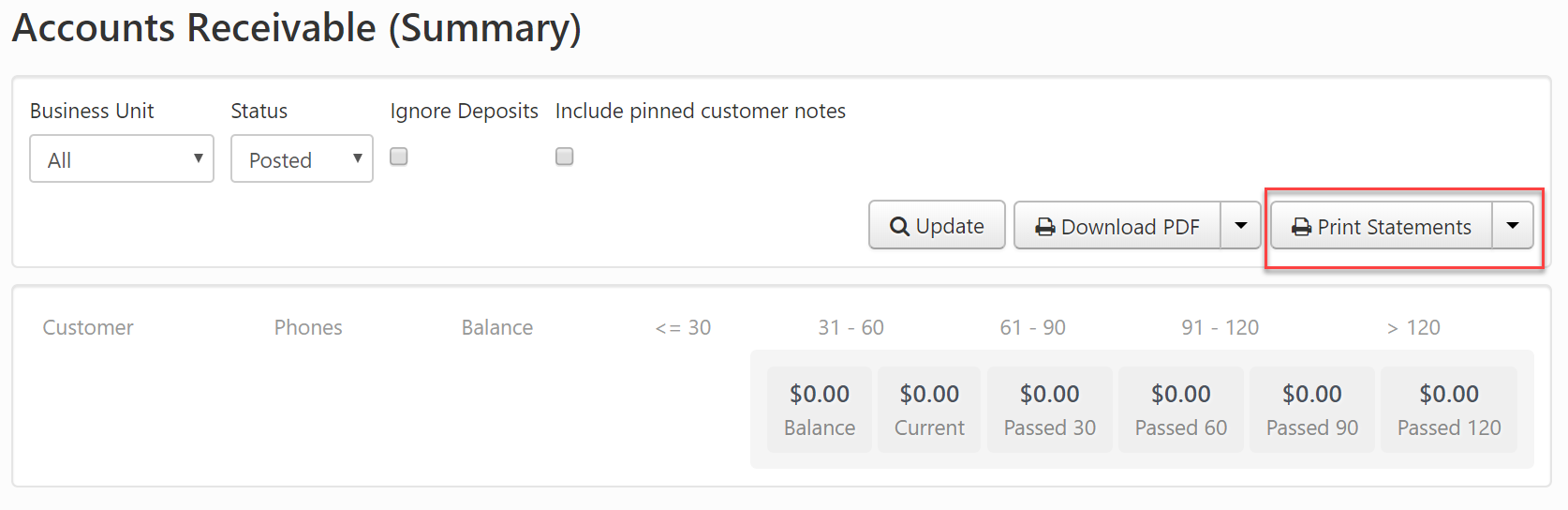Check Include pinned customer notes box
The image size is (1568, 510).
(x=564, y=157)
